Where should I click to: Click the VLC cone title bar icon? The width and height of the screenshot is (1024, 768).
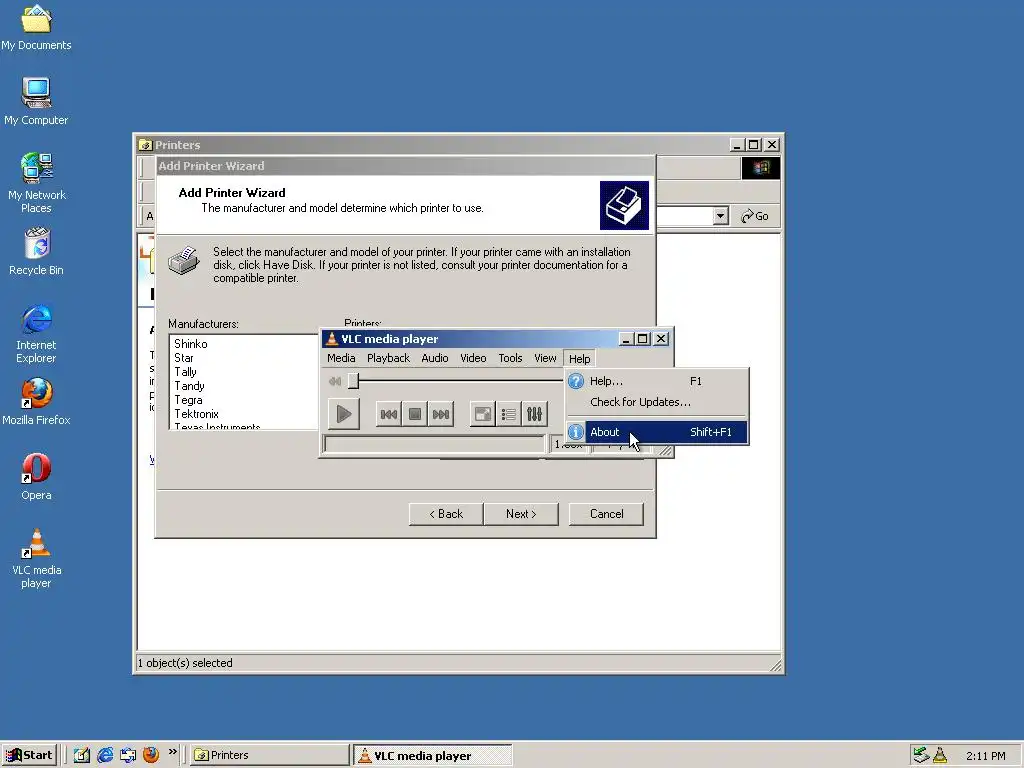tap(331, 338)
